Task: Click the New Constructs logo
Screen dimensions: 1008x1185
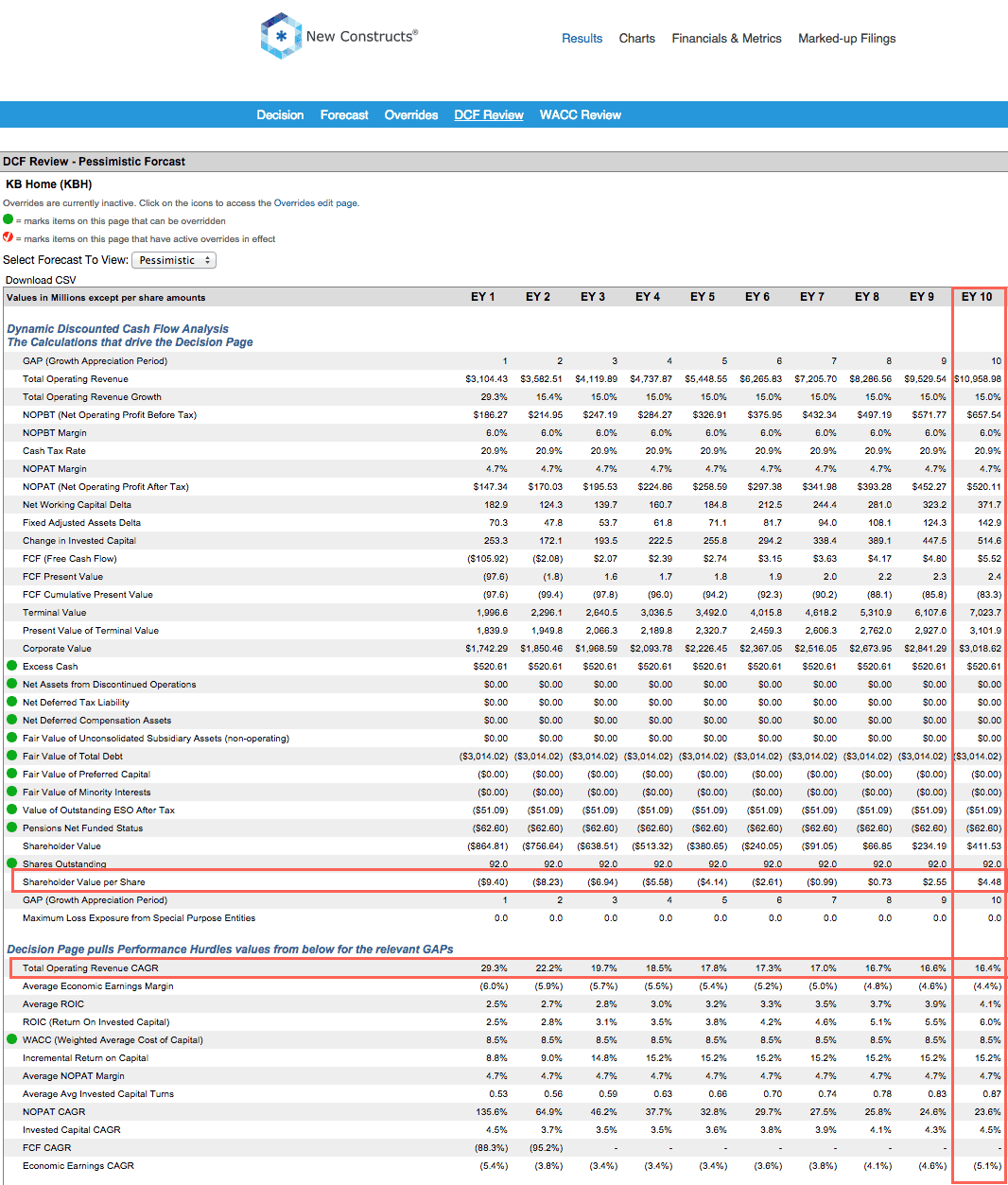Action: [x=339, y=36]
